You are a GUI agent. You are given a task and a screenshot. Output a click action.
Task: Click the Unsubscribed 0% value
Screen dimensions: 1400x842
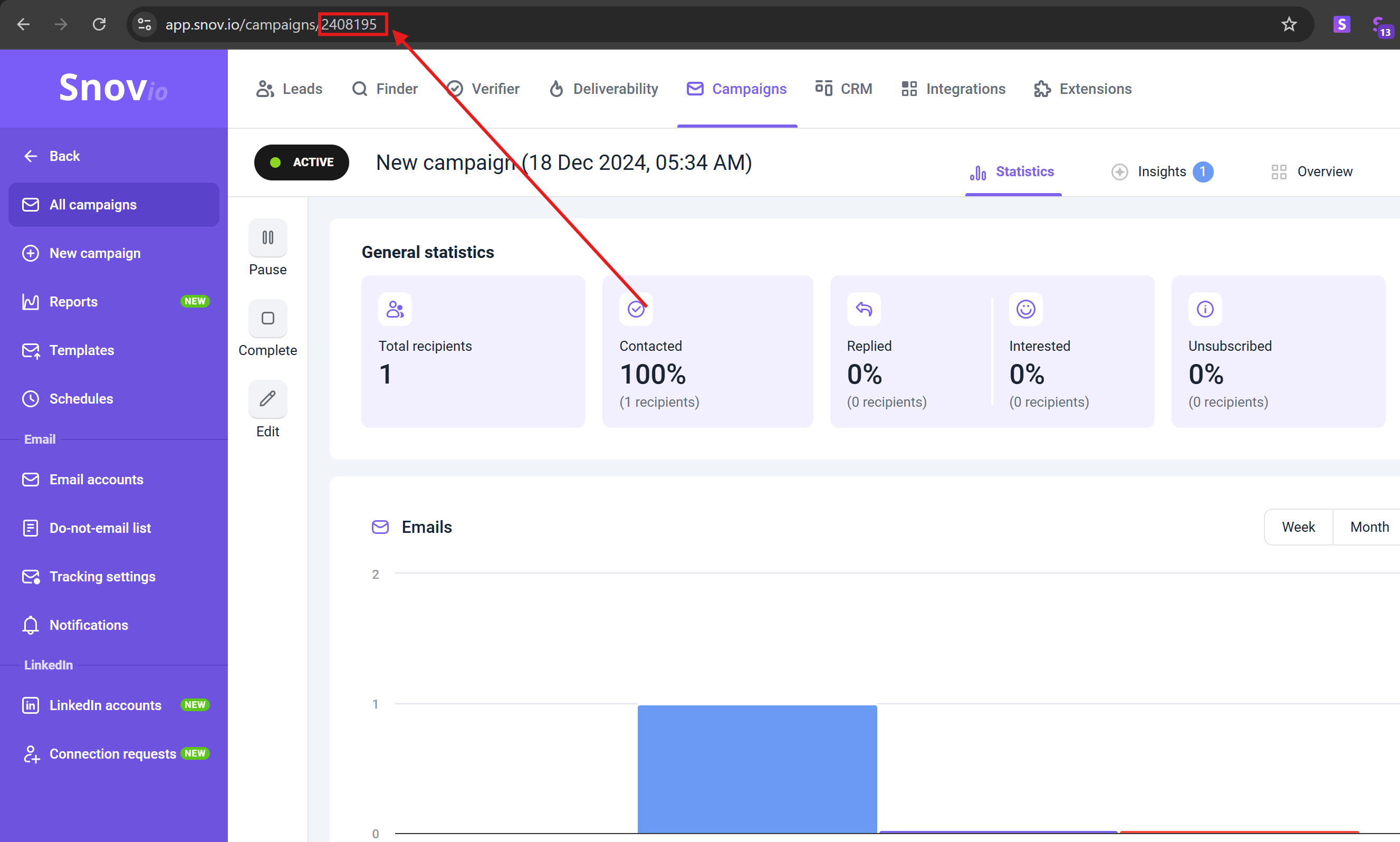pos(1206,375)
